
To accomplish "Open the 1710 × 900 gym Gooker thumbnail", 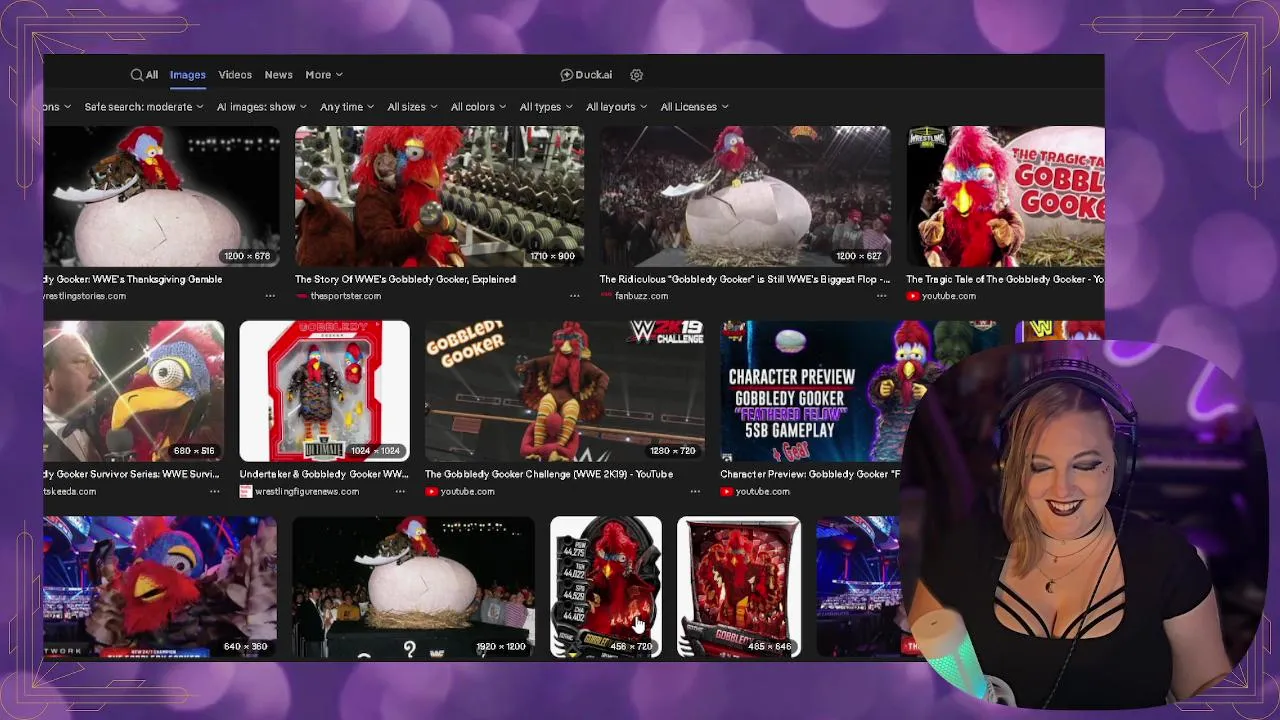I will click(x=439, y=196).
